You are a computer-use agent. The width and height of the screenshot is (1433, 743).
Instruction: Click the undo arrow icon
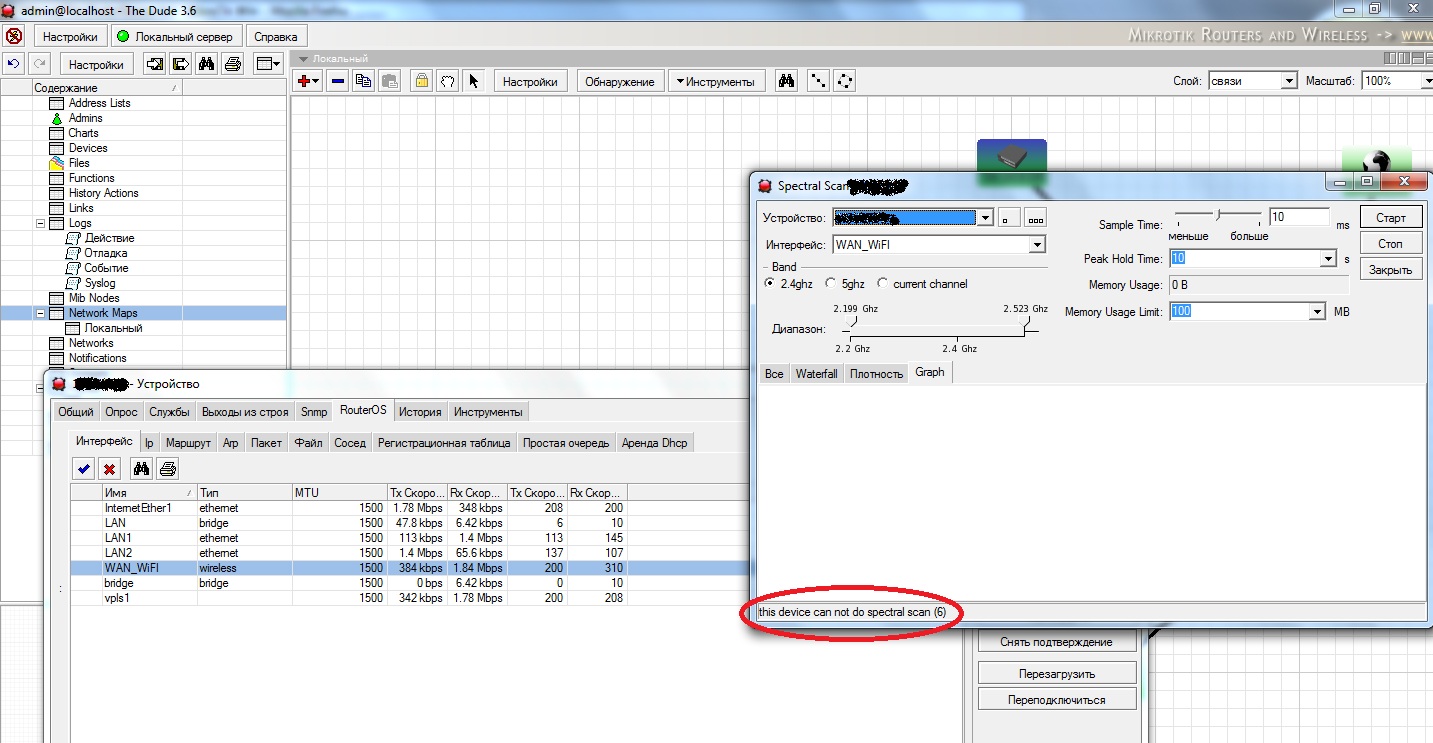13,64
